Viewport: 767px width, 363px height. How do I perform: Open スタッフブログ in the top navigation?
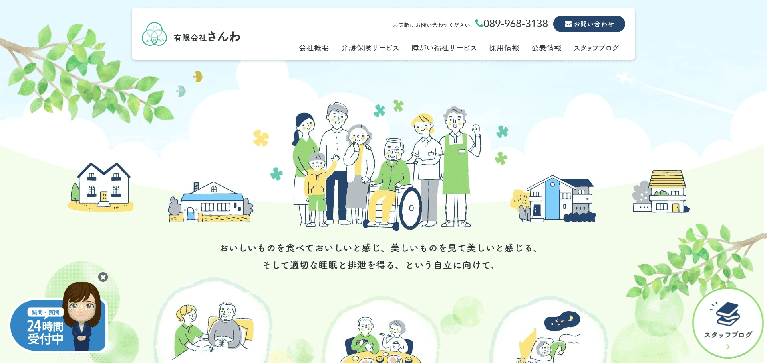coord(596,48)
